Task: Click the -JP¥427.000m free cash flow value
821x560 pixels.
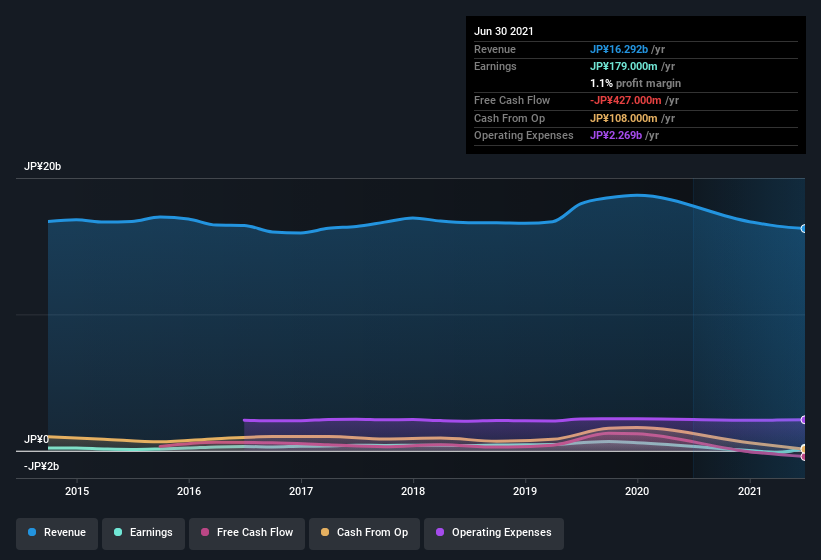Action: click(626, 100)
